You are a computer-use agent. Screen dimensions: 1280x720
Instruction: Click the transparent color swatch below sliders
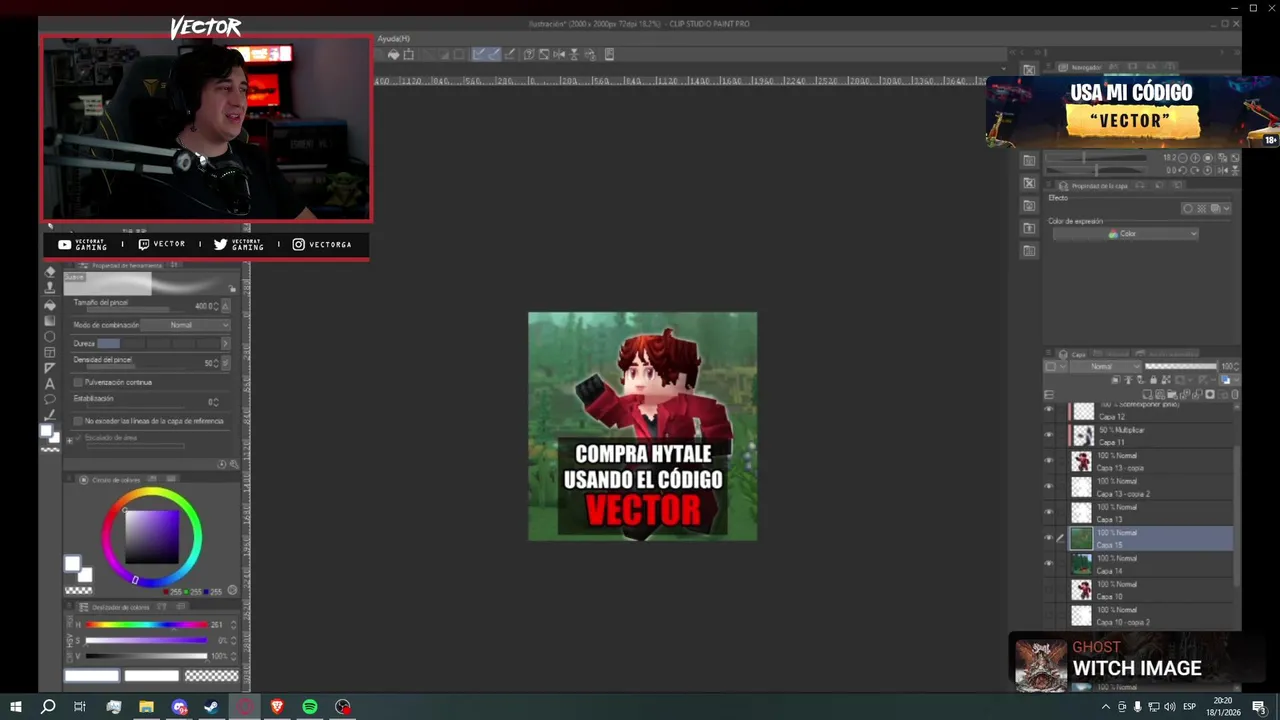(211, 676)
